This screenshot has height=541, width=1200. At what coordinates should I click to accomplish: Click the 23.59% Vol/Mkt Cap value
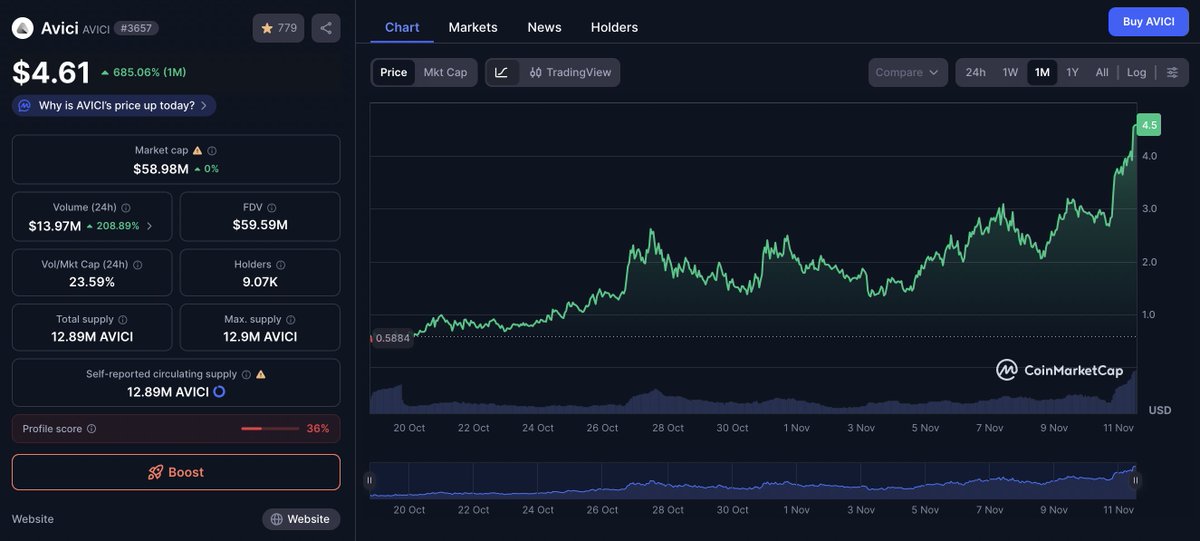92,282
